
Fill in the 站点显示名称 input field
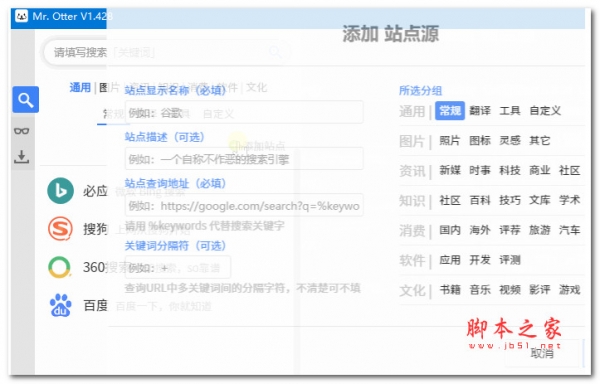(244, 112)
